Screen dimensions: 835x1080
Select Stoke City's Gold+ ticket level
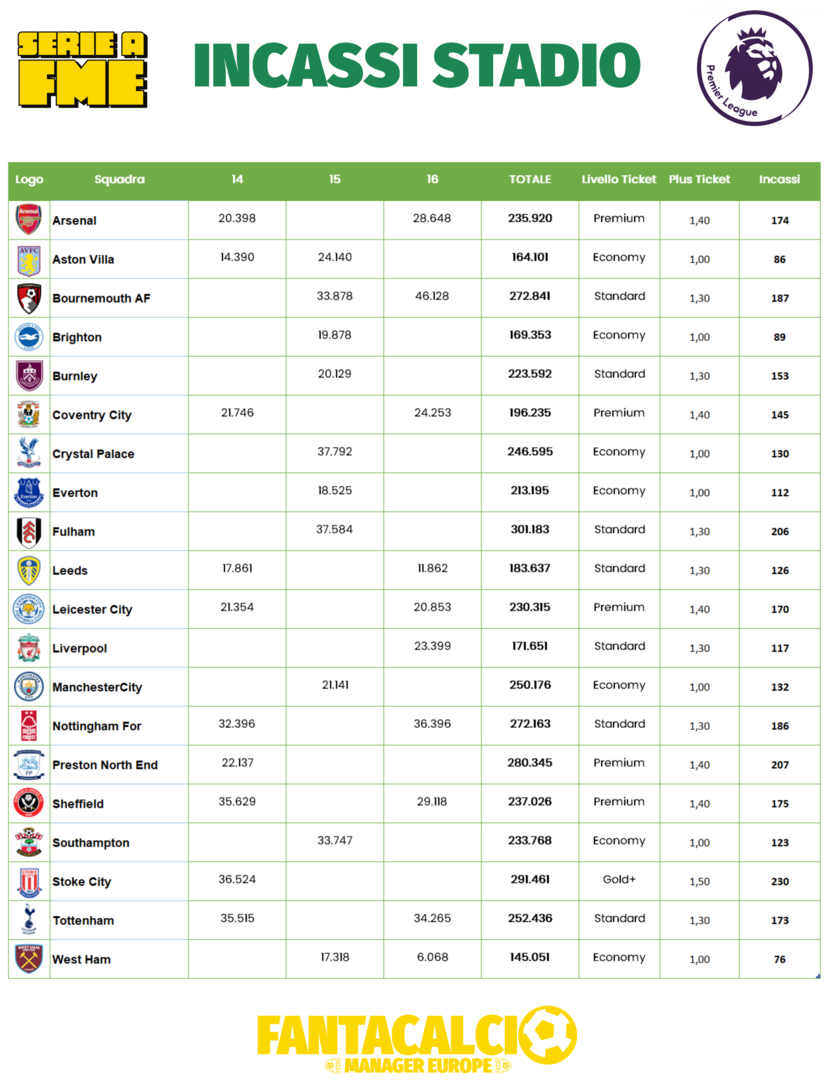click(x=619, y=880)
